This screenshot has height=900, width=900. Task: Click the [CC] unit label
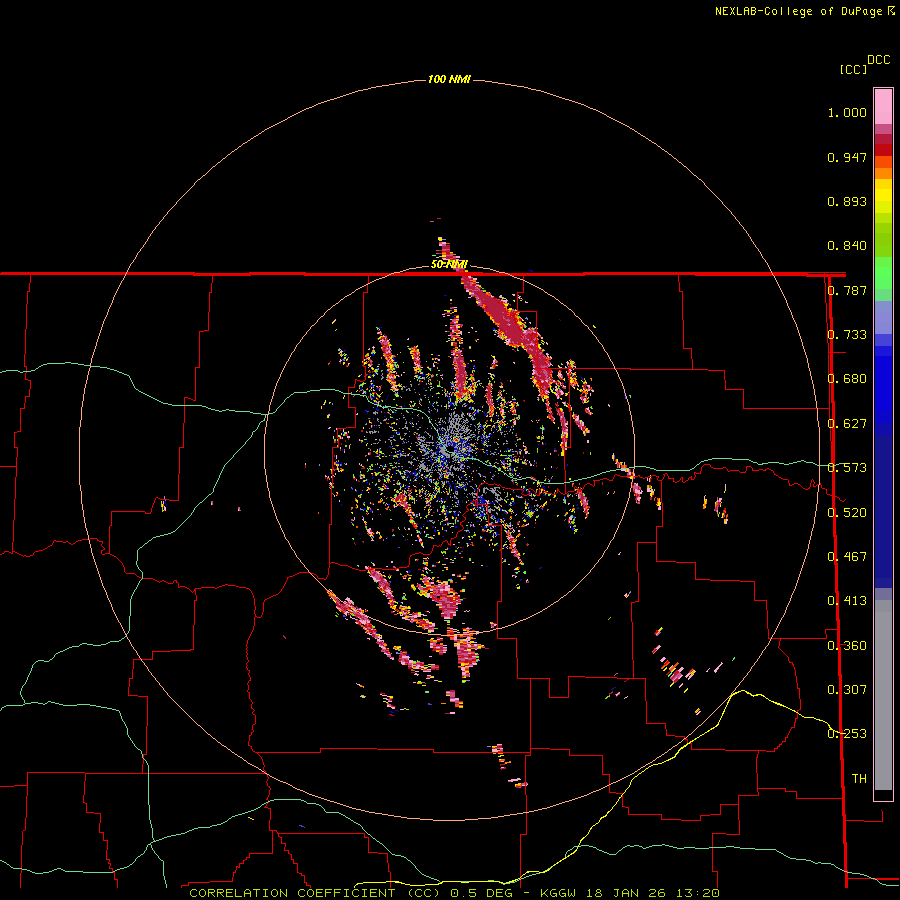click(x=854, y=69)
